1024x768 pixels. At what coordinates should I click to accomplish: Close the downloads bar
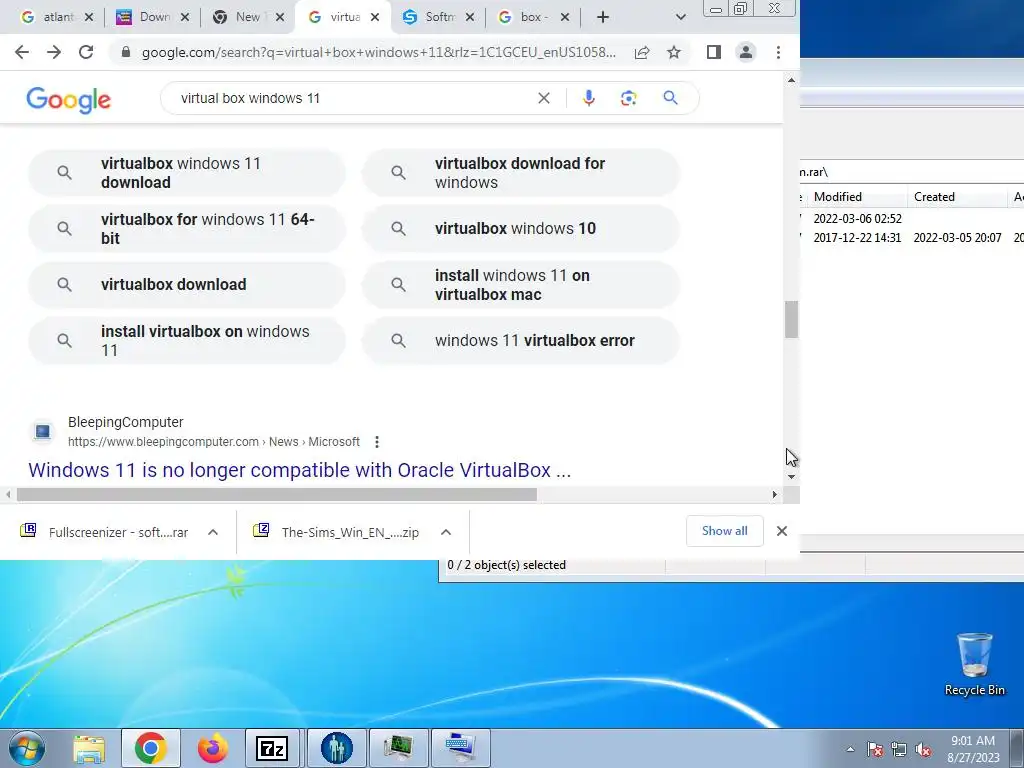tap(782, 531)
